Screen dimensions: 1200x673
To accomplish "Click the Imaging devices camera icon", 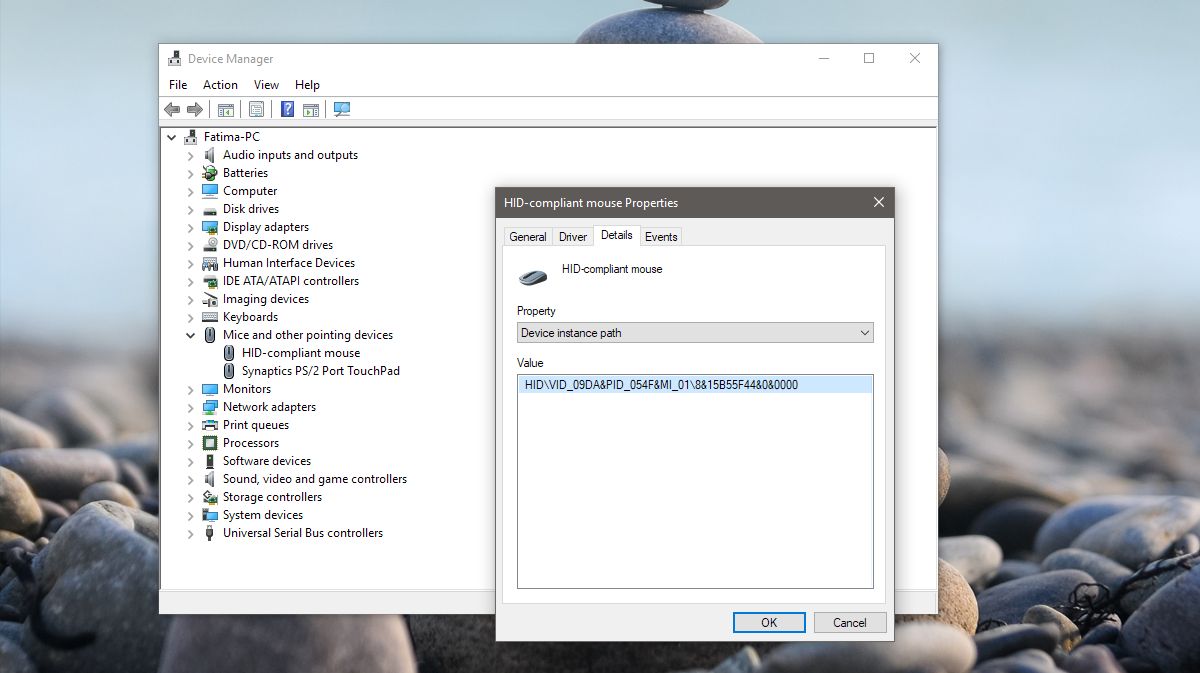I will [x=210, y=299].
